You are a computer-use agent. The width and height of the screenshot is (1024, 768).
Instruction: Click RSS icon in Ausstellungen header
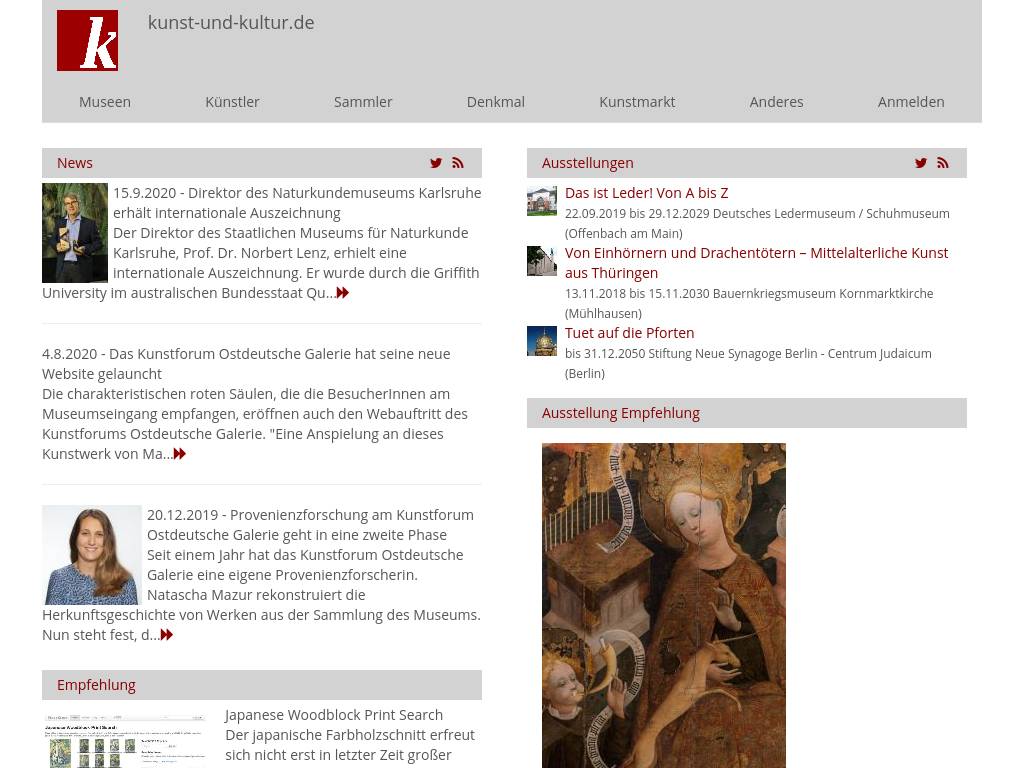coord(943,163)
